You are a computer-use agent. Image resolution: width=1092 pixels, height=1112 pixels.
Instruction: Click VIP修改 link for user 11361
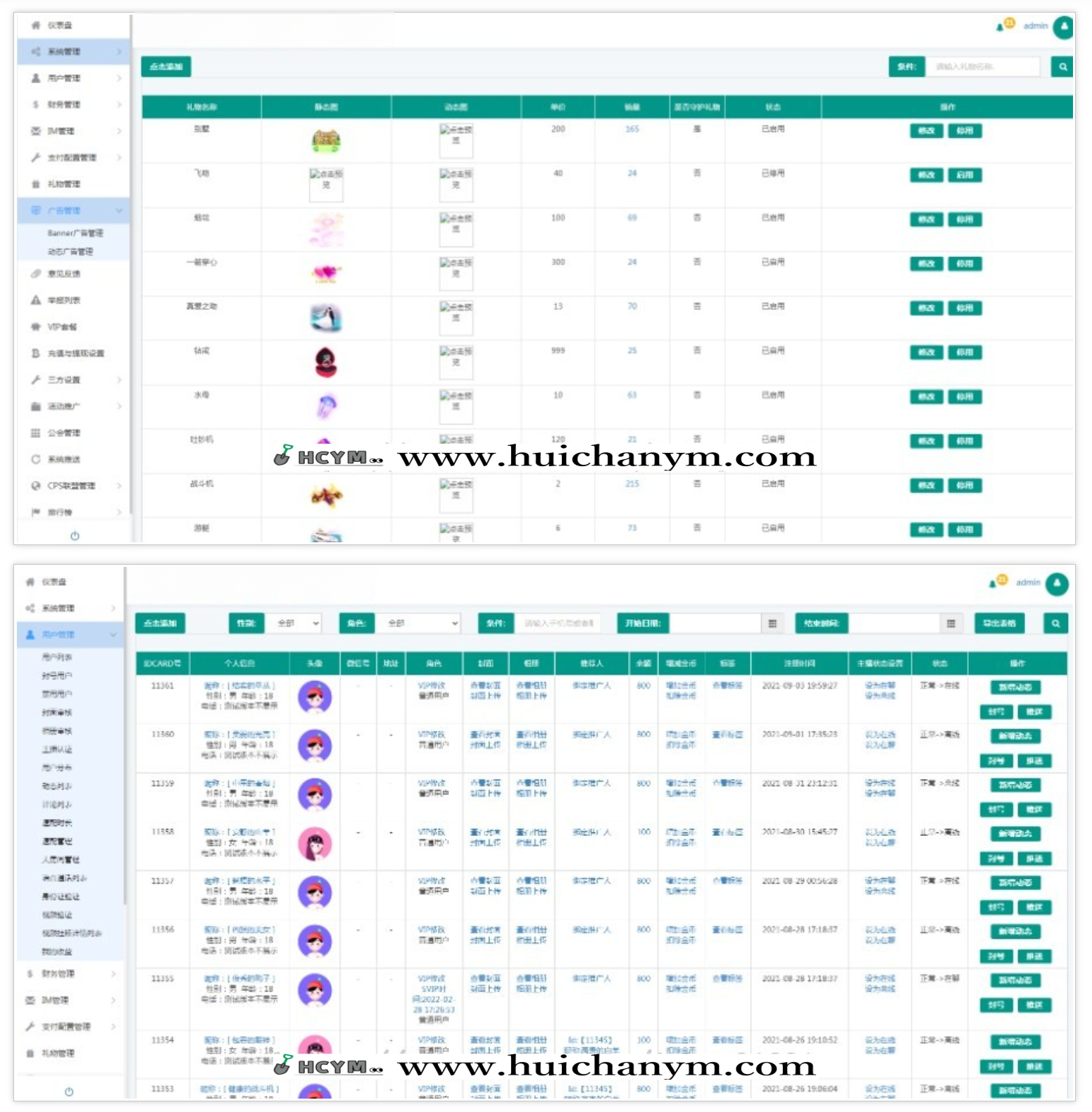432,685
